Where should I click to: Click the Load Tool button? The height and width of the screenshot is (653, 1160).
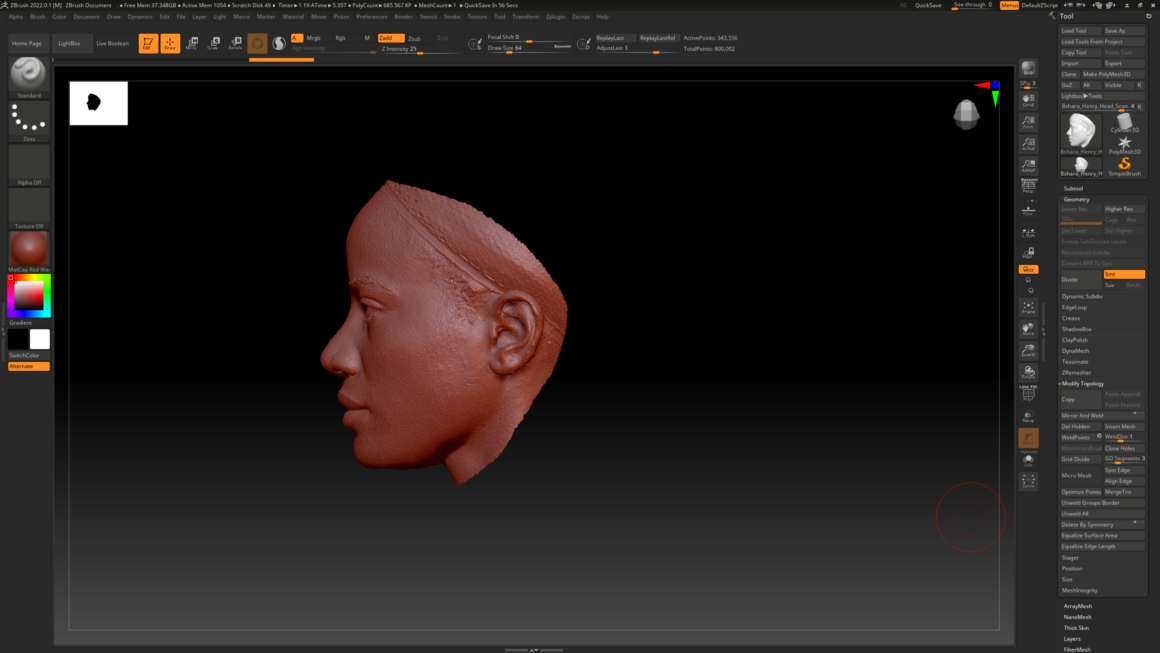coord(1080,31)
